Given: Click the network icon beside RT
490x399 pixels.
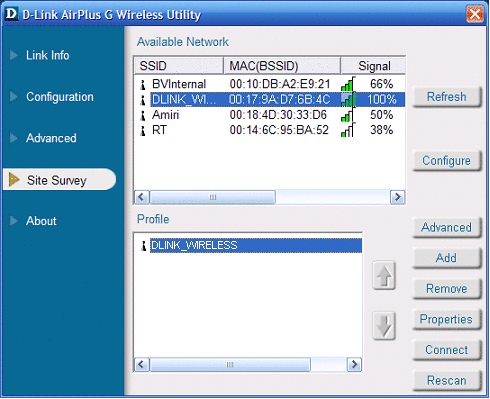Looking at the screenshot, I should (143, 130).
